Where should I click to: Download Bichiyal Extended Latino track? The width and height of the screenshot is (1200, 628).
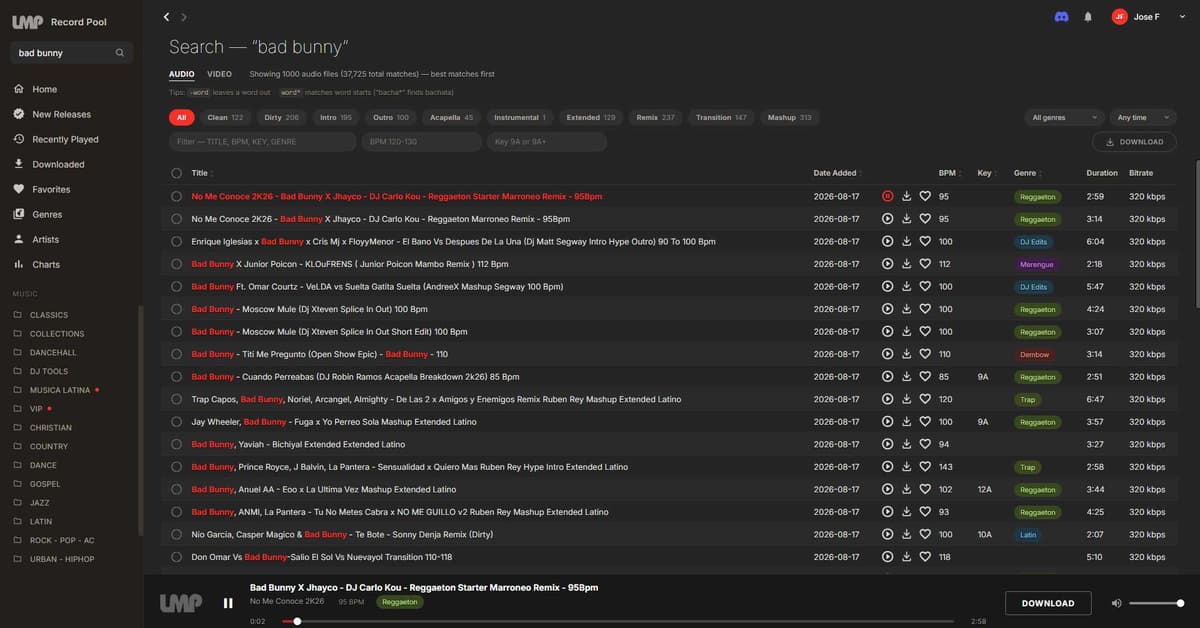point(906,444)
